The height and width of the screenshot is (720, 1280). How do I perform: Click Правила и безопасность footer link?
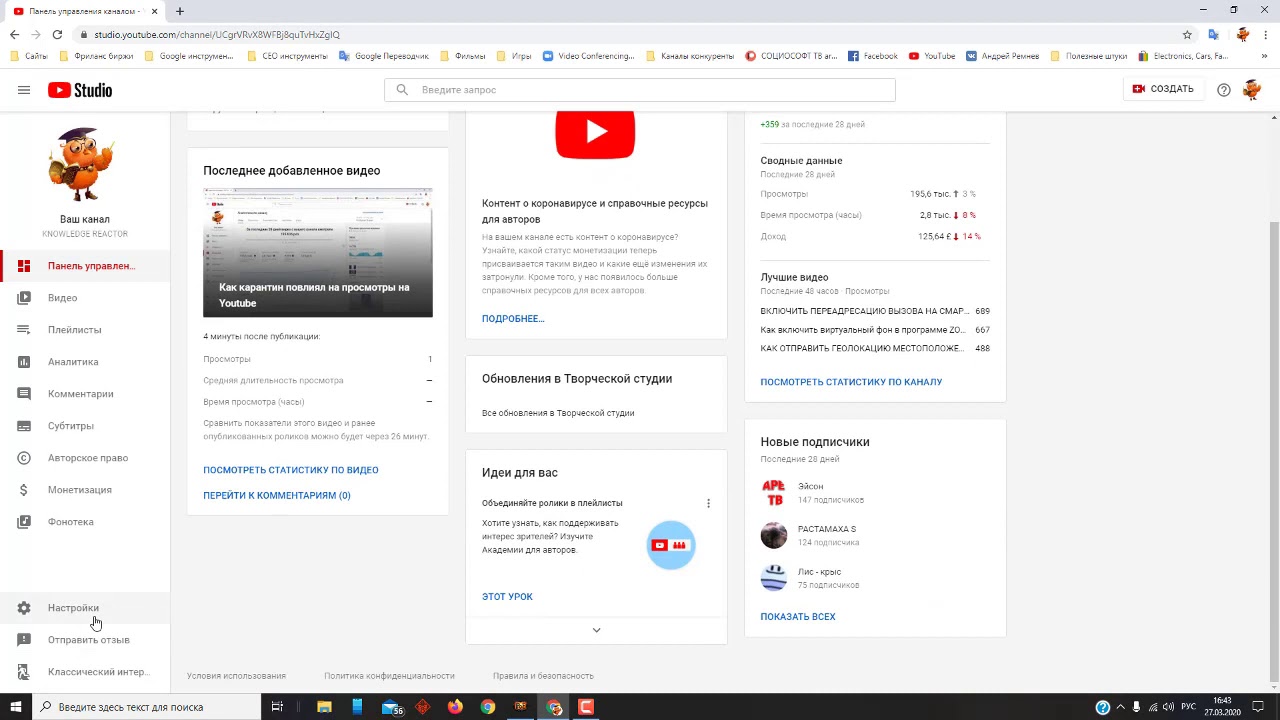(543, 676)
